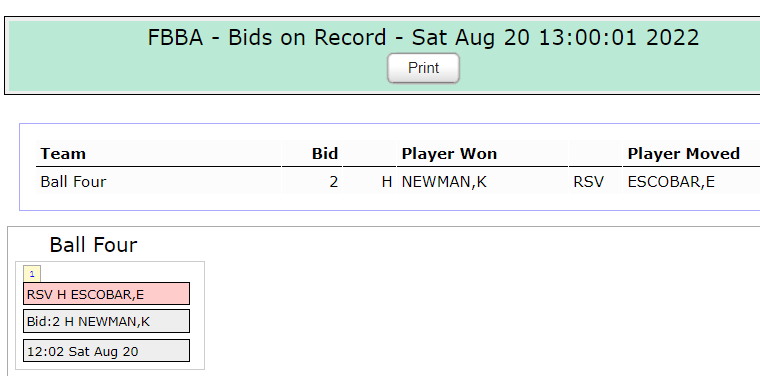Viewport: 760px width, 376px height.
Task: Click the FBBA Bids on Record title
Action: pyautogui.click(x=423, y=37)
